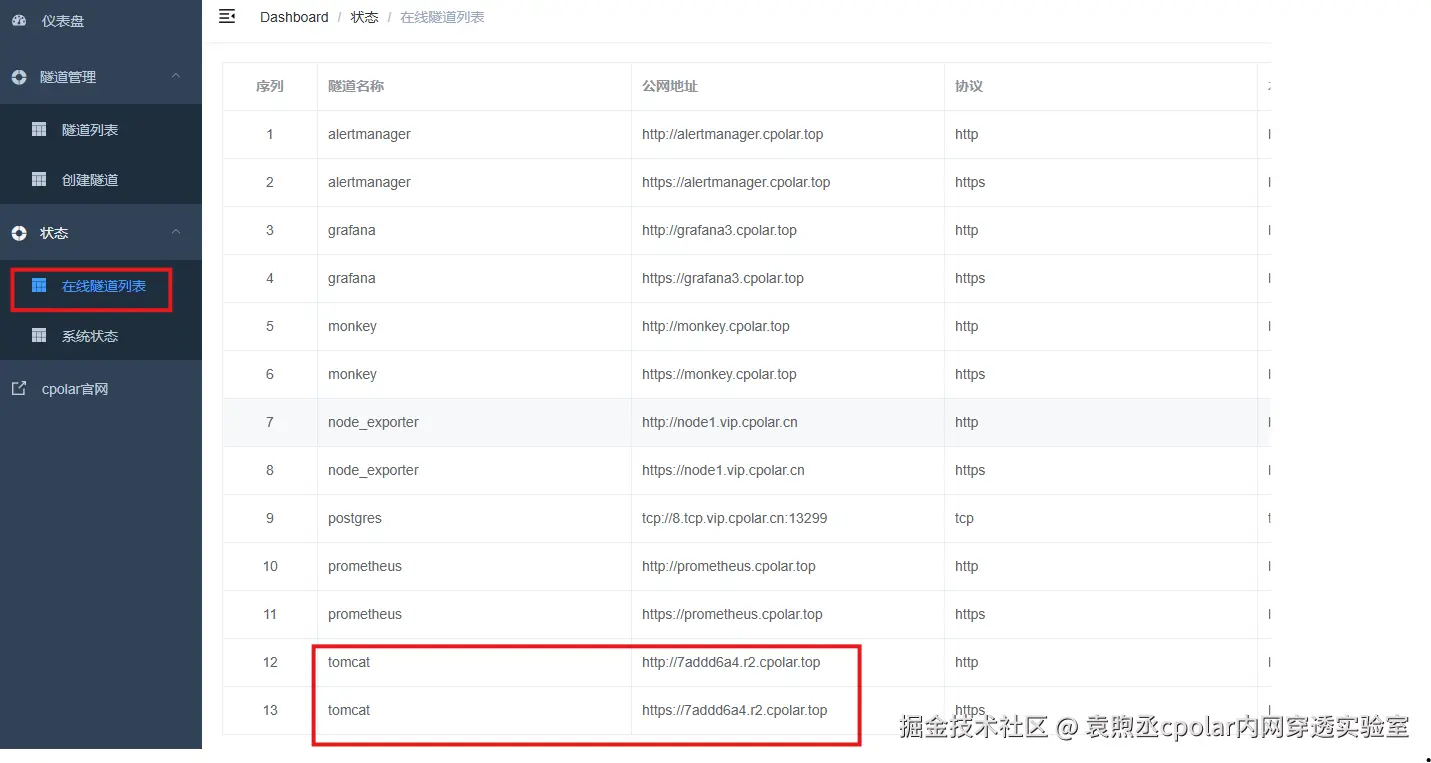Click https://prometheus.cpolar.top address
Image resolution: width=1431 pixels, height=763 pixels.
732,614
